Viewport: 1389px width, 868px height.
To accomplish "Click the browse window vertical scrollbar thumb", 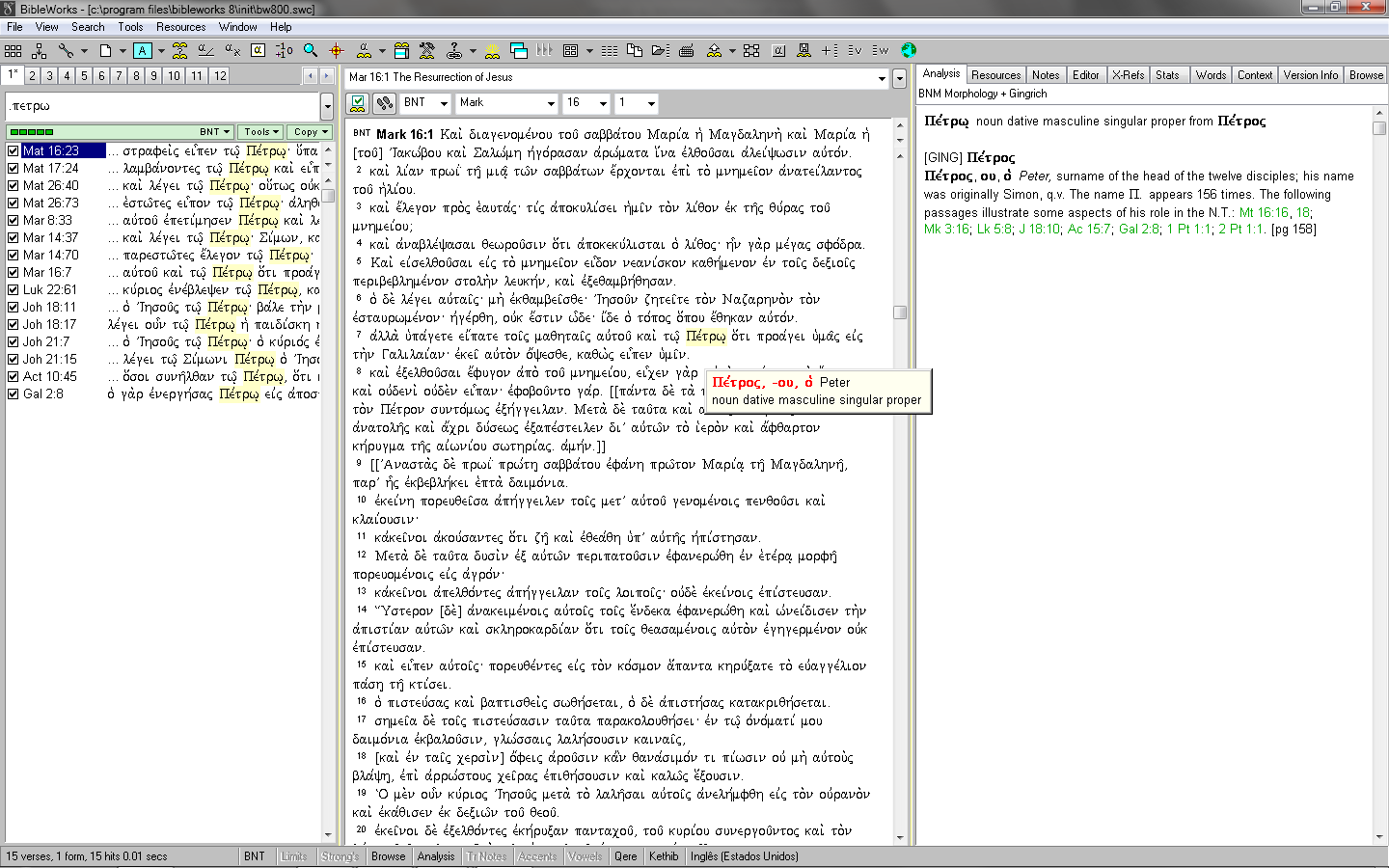I will click(x=900, y=312).
